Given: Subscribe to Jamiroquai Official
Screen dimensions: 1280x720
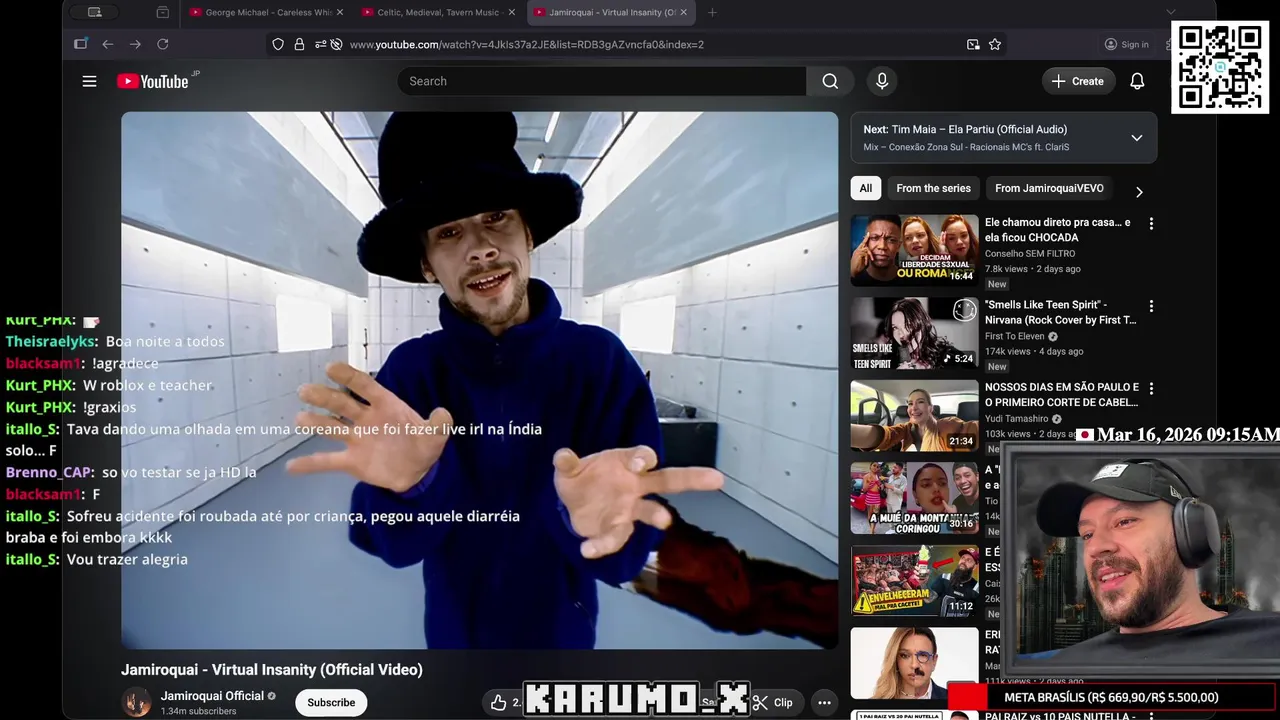Looking at the screenshot, I should [331, 702].
